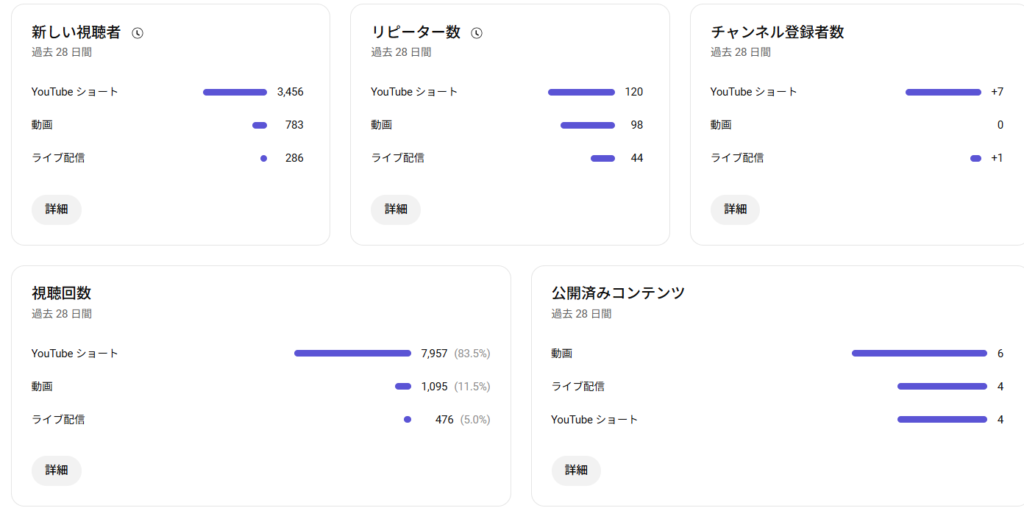Open 詳細 in the 新しい視聴者 card
Image resolution: width=1024 pixels, height=519 pixels.
(x=57, y=209)
